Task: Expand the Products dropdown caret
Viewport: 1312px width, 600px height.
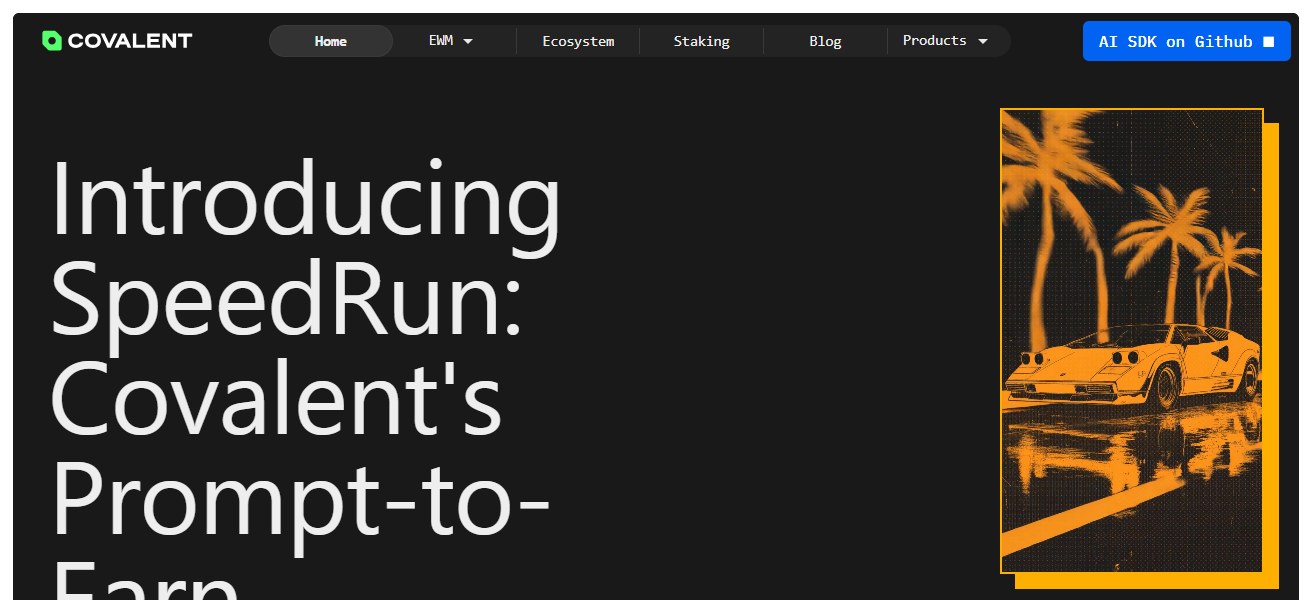Action: 983,41
